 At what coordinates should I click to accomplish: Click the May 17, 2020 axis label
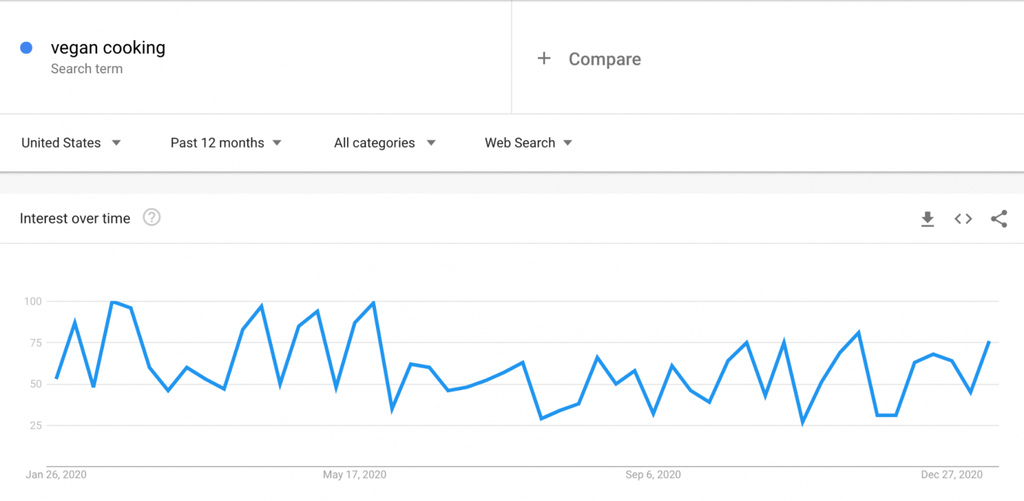click(355, 475)
